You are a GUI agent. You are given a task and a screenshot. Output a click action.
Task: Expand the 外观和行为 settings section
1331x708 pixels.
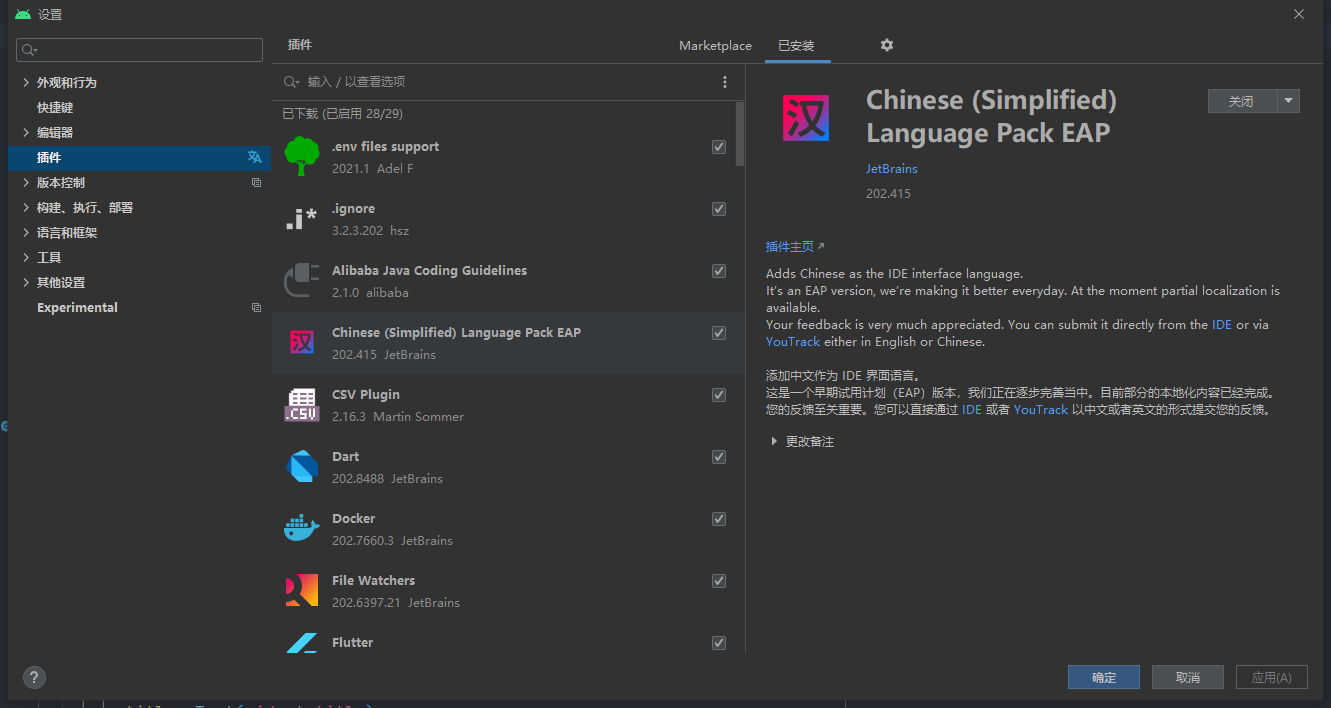point(26,83)
